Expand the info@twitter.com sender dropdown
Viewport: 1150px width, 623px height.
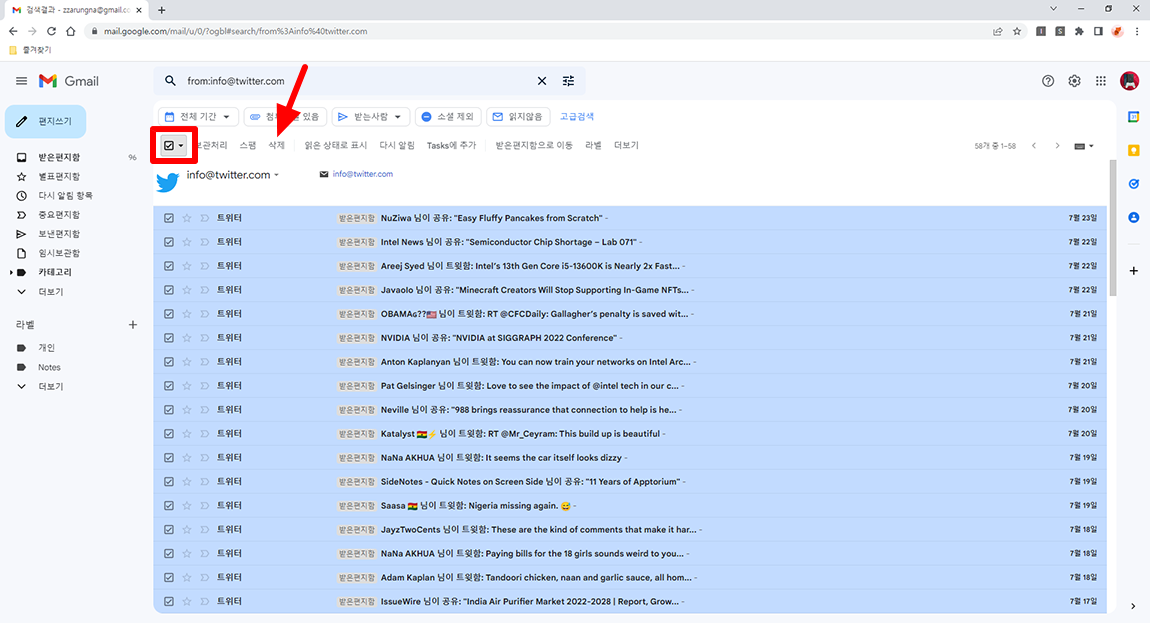(x=276, y=175)
